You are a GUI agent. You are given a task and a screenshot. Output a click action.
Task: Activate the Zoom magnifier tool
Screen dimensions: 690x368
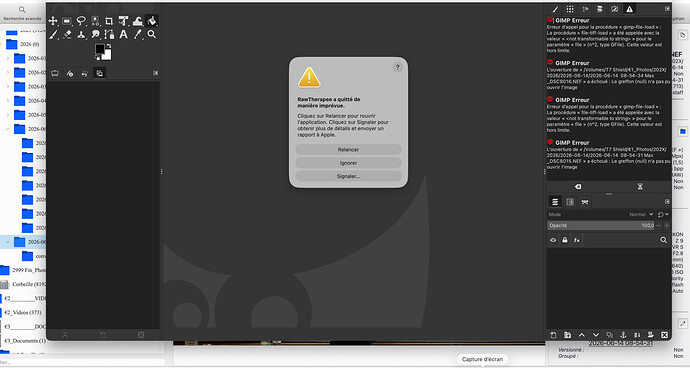coord(152,34)
